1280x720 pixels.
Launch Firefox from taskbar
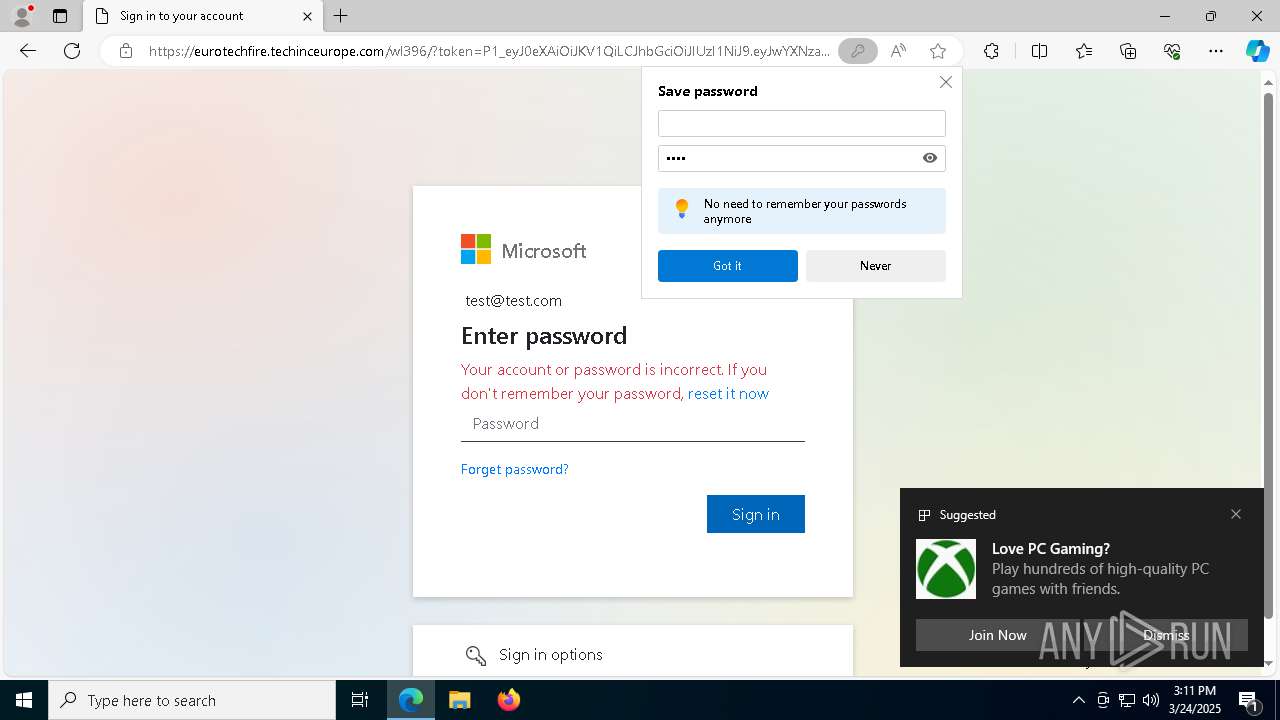tap(509, 700)
